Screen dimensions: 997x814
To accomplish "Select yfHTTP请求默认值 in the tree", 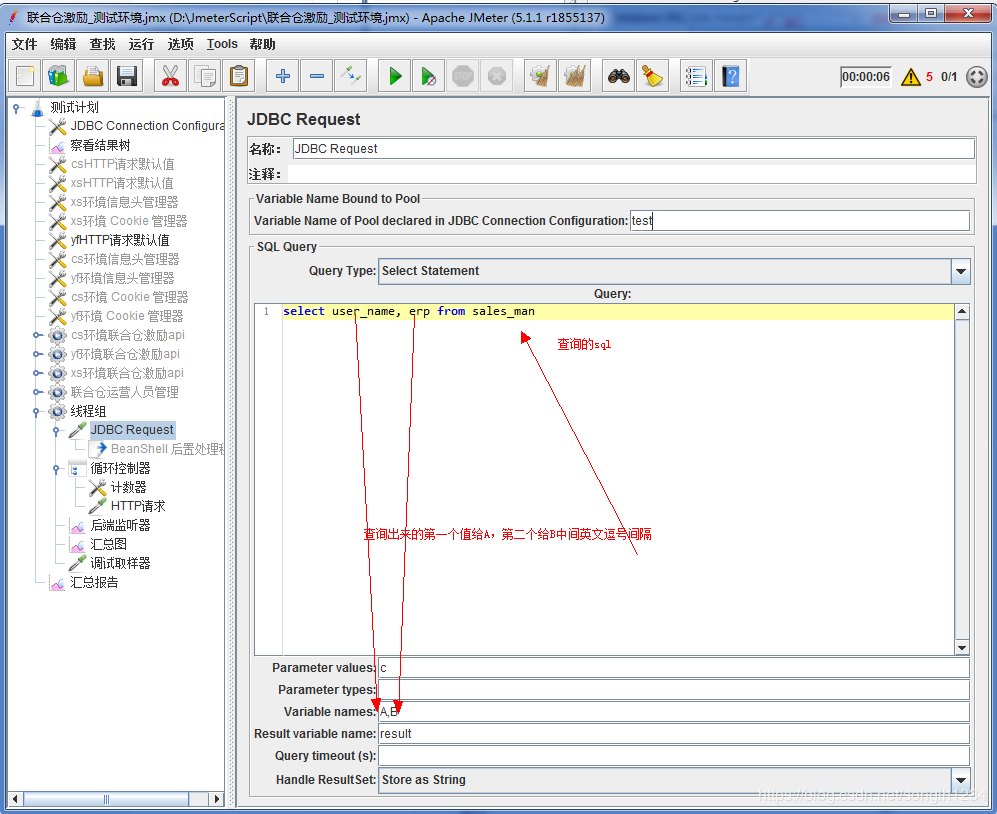I will pyautogui.click(x=120, y=240).
